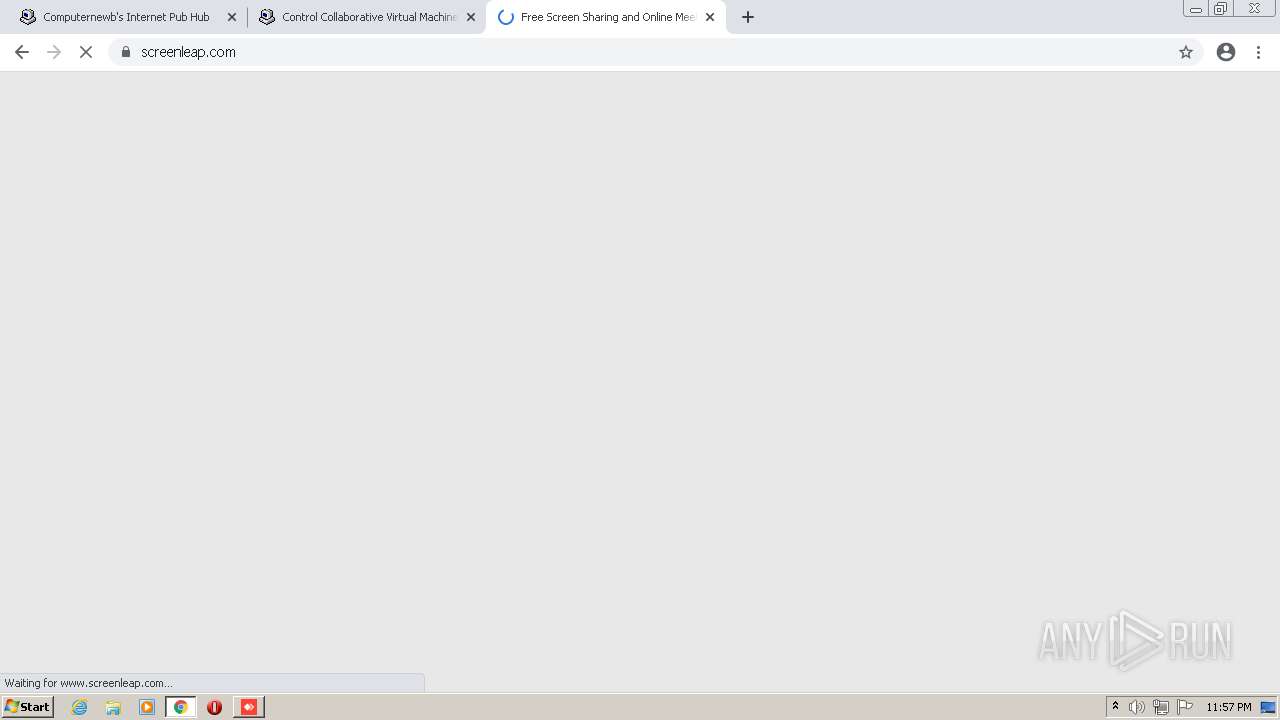Open Windows Explorer folder on taskbar
Image resolution: width=1280 pixels, height=720 pixels.
[113, 707]
